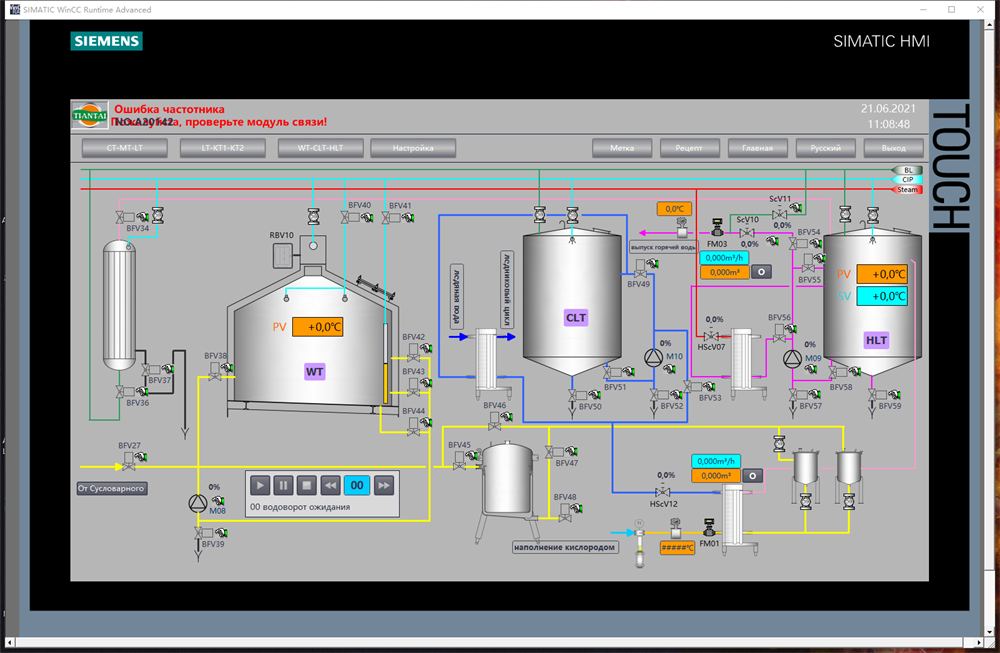This screenshot has height=653, width=1000.
Task: Click the TIANTAI logo
Action: [89, 115]
